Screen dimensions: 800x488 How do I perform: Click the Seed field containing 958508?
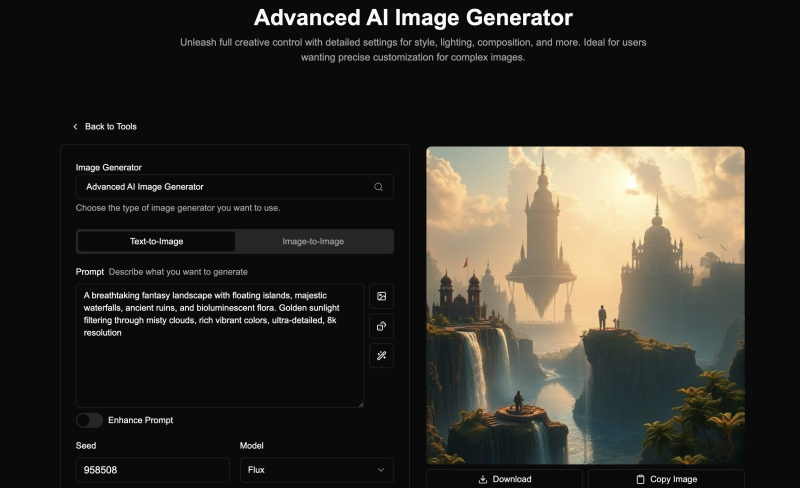[x=152, y=469]
